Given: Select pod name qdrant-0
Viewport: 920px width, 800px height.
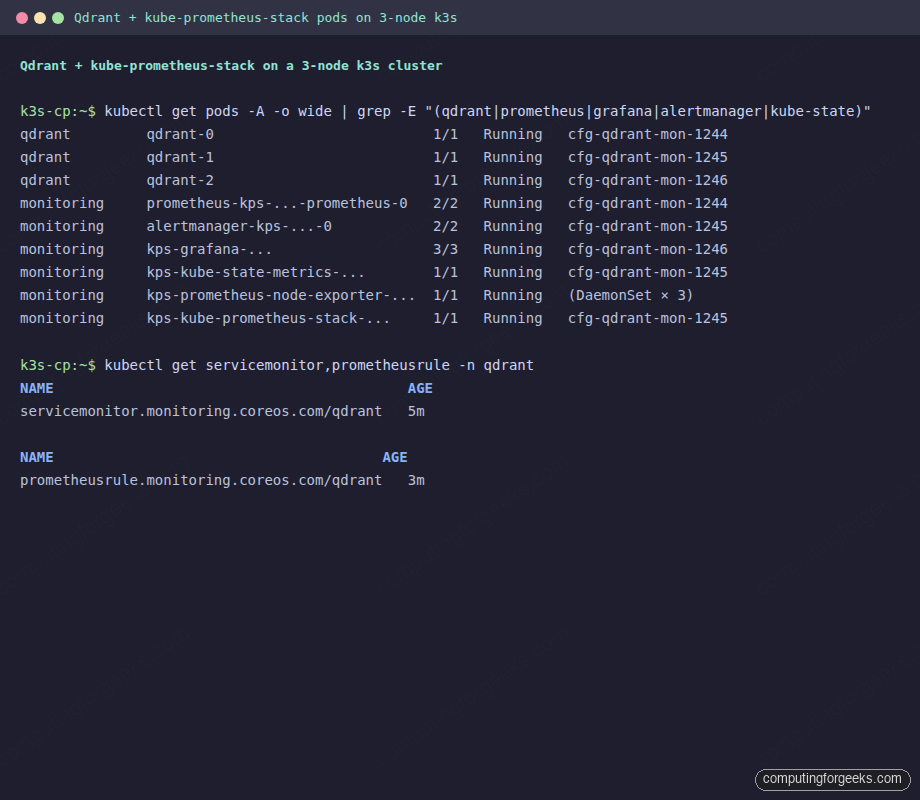Looking at the screenshot, I should (180, 134).
